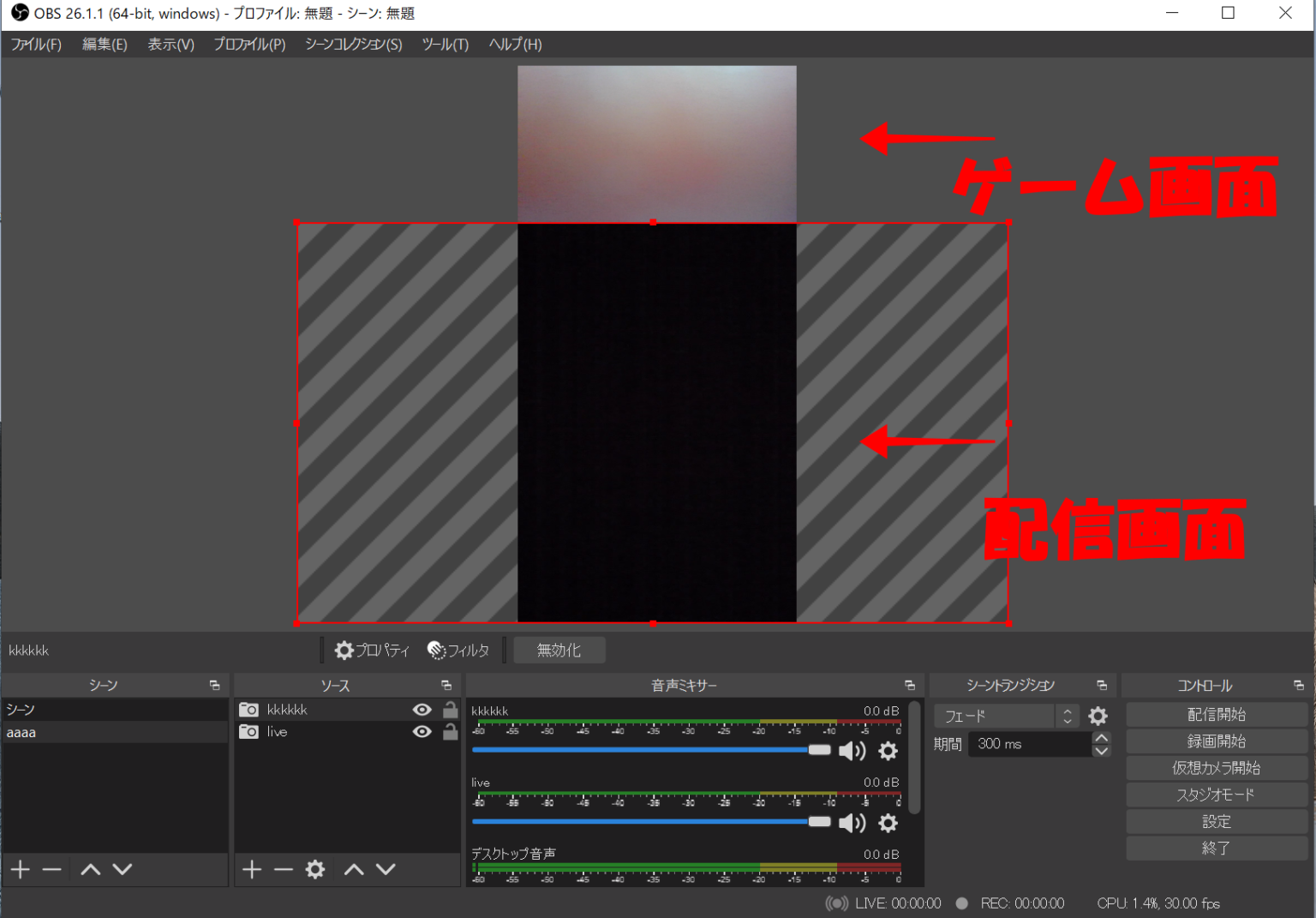Open scene transition settings gear
The width and height of the screenshot is (1316, 918).
click(x=1098, y=716)
